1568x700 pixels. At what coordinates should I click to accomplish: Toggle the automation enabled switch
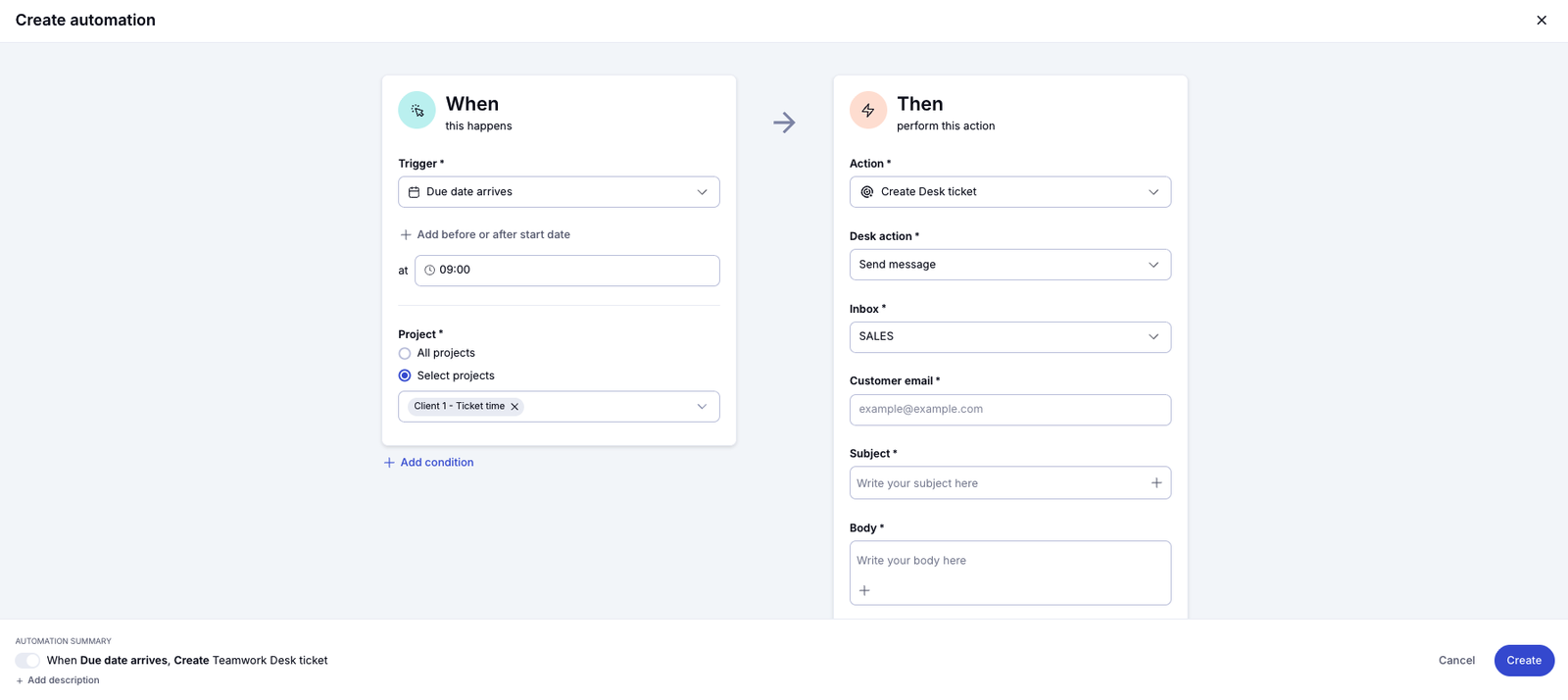tap(27, 661)
